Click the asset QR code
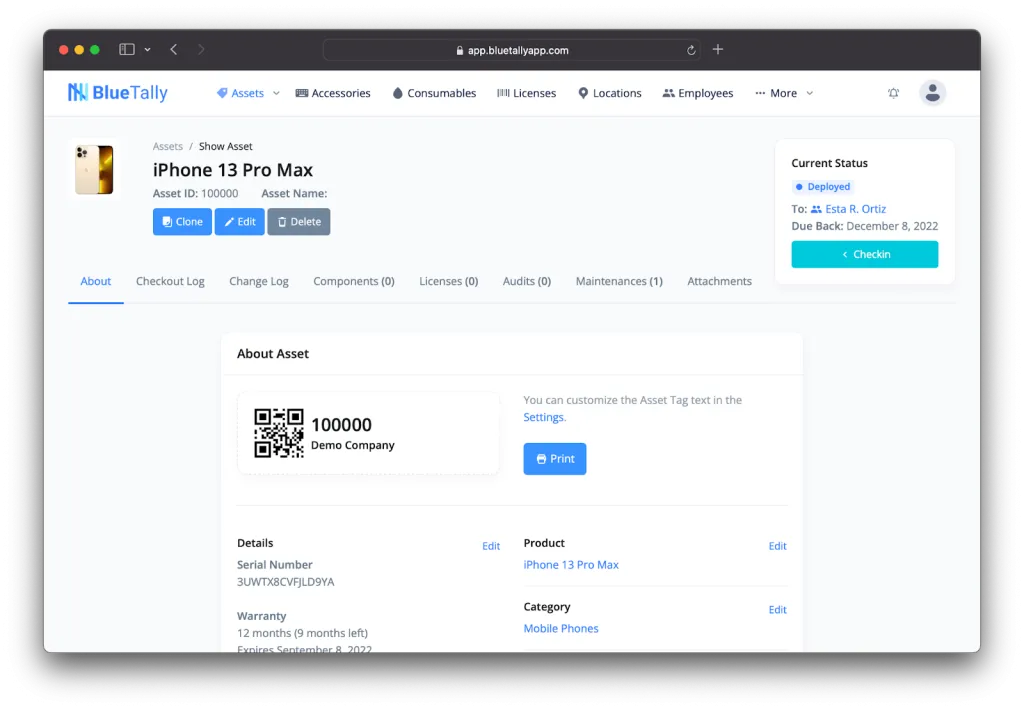Screen dimensions: 1024x710 tap(279, 433)
